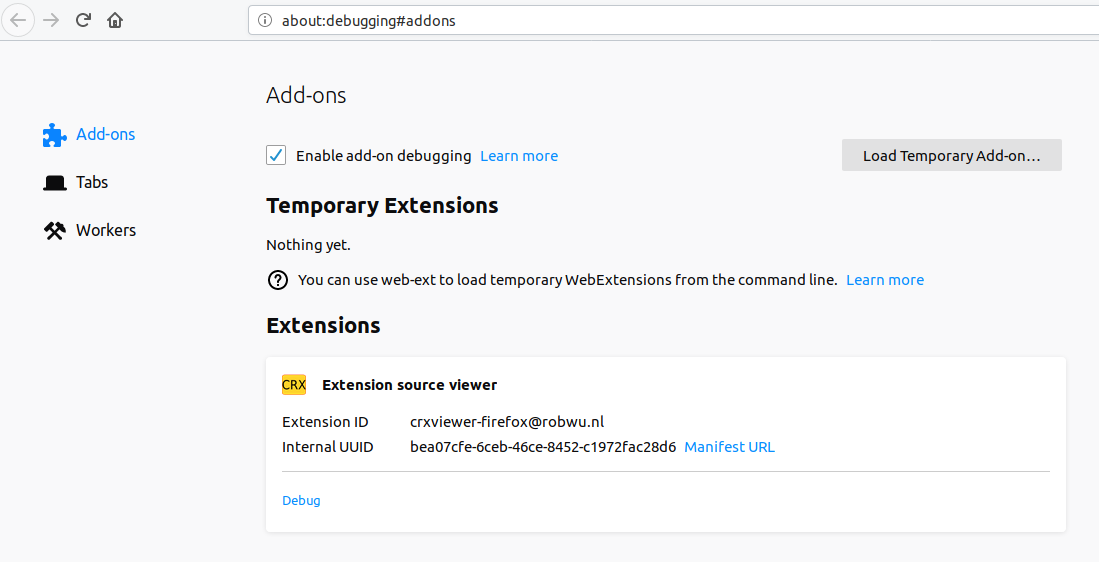Focus the about:debugging address bar

click(x=673, y=20)
